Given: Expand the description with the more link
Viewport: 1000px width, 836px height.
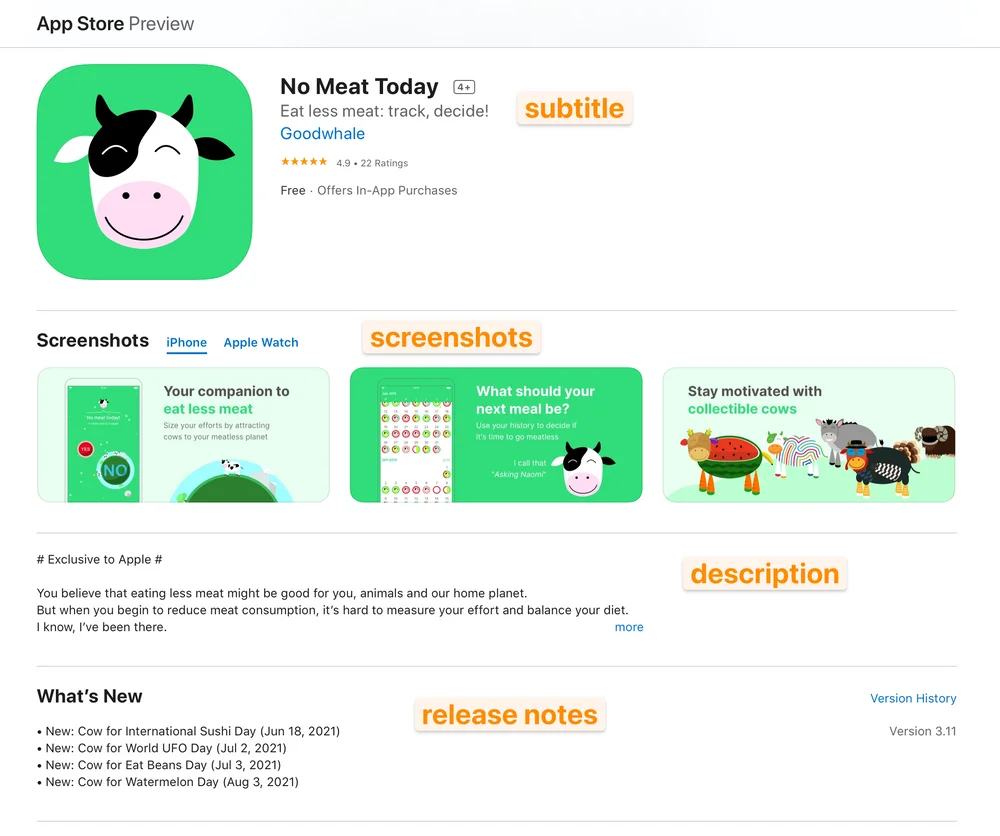Looking at the screenshot, I should click(629, 627).
